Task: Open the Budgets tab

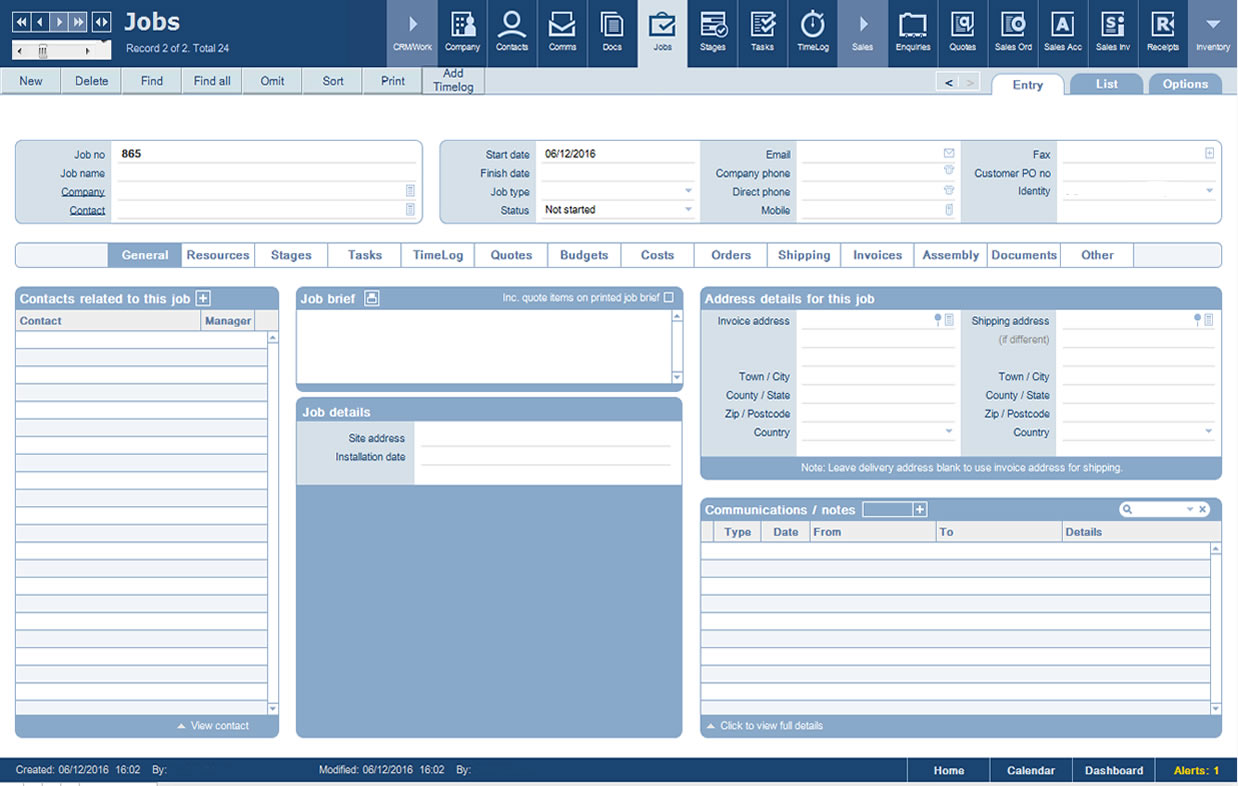Action: point(584,255)
